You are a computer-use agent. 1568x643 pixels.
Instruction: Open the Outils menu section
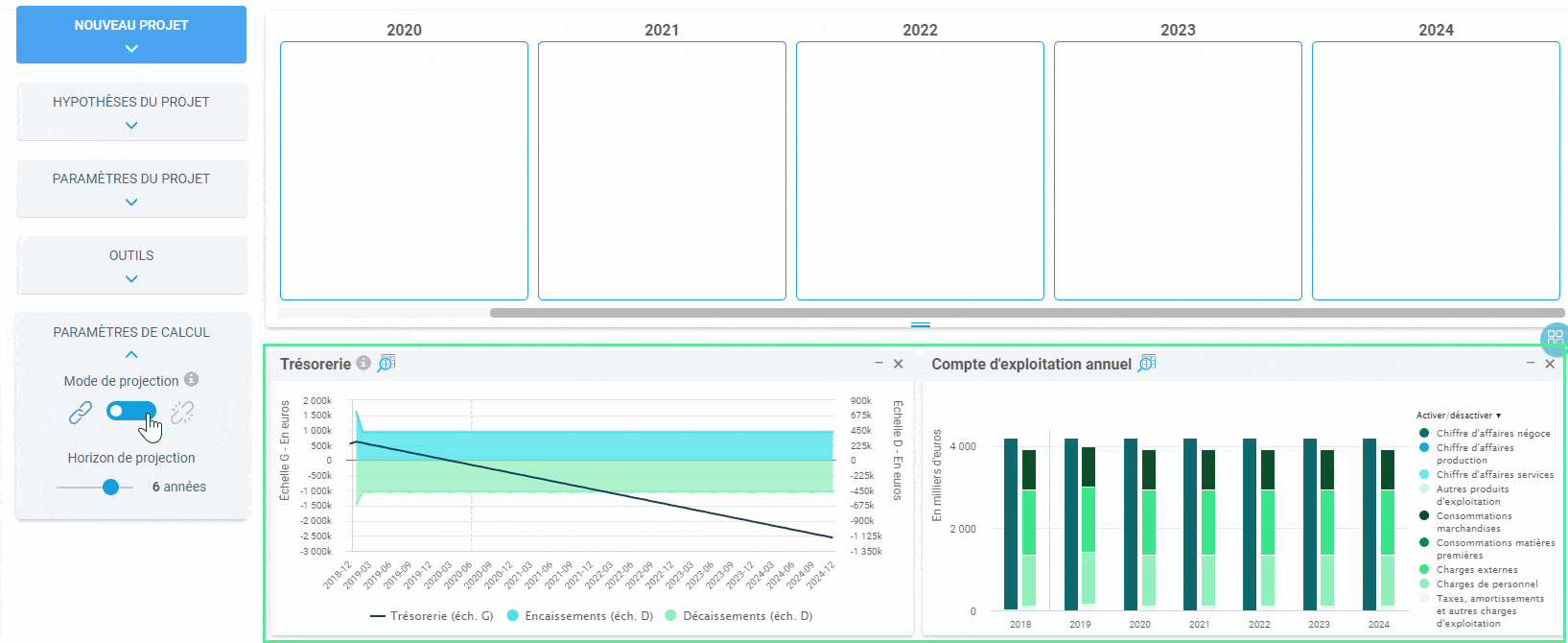(x=131, y=265)
